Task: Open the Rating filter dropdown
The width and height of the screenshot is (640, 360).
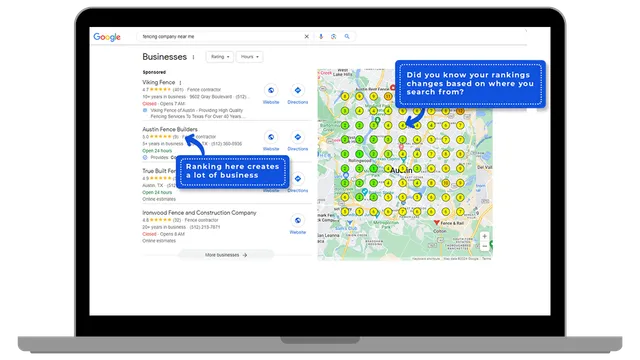Action: click(x=220, y=57)
